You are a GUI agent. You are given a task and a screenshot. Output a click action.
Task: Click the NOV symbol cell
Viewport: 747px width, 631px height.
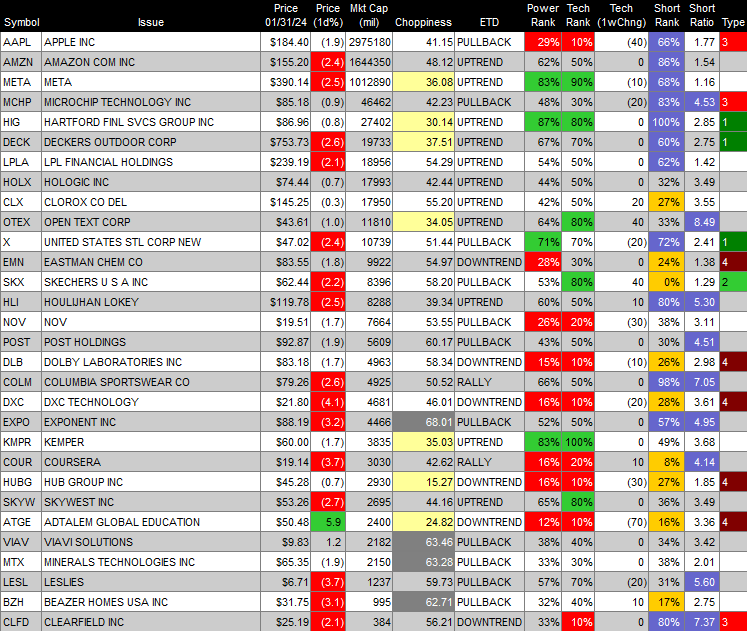pyautogui.click(x=21, y=322)
